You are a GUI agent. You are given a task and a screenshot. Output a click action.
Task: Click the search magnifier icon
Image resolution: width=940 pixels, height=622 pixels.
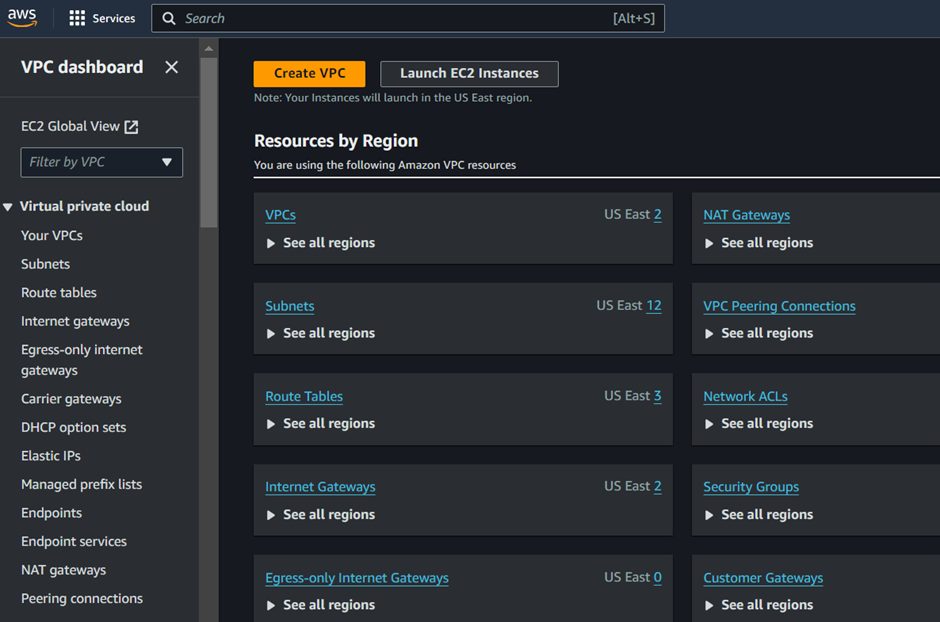pos(169,19)
